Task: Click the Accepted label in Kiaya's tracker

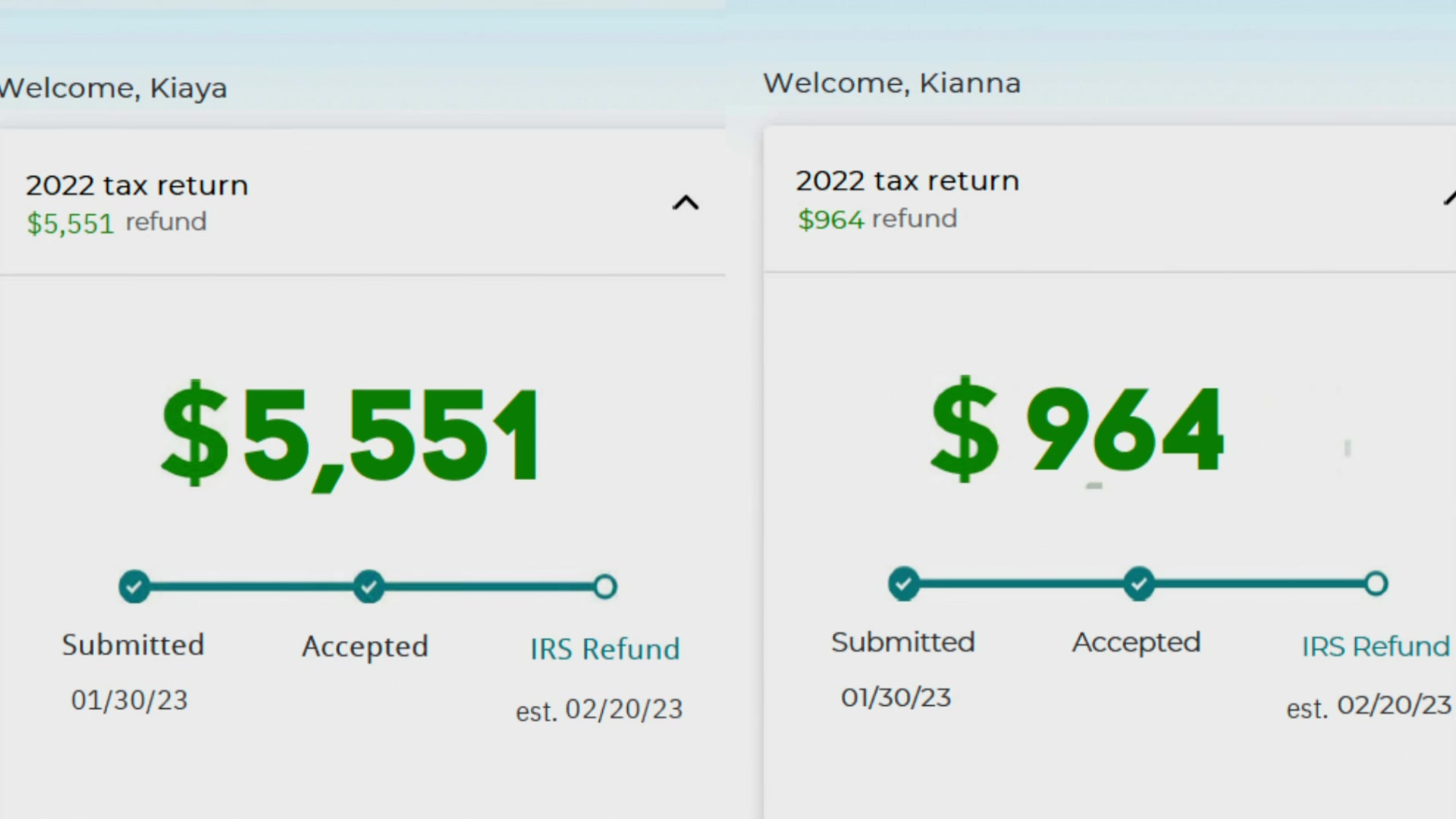Action: (365, 647)
